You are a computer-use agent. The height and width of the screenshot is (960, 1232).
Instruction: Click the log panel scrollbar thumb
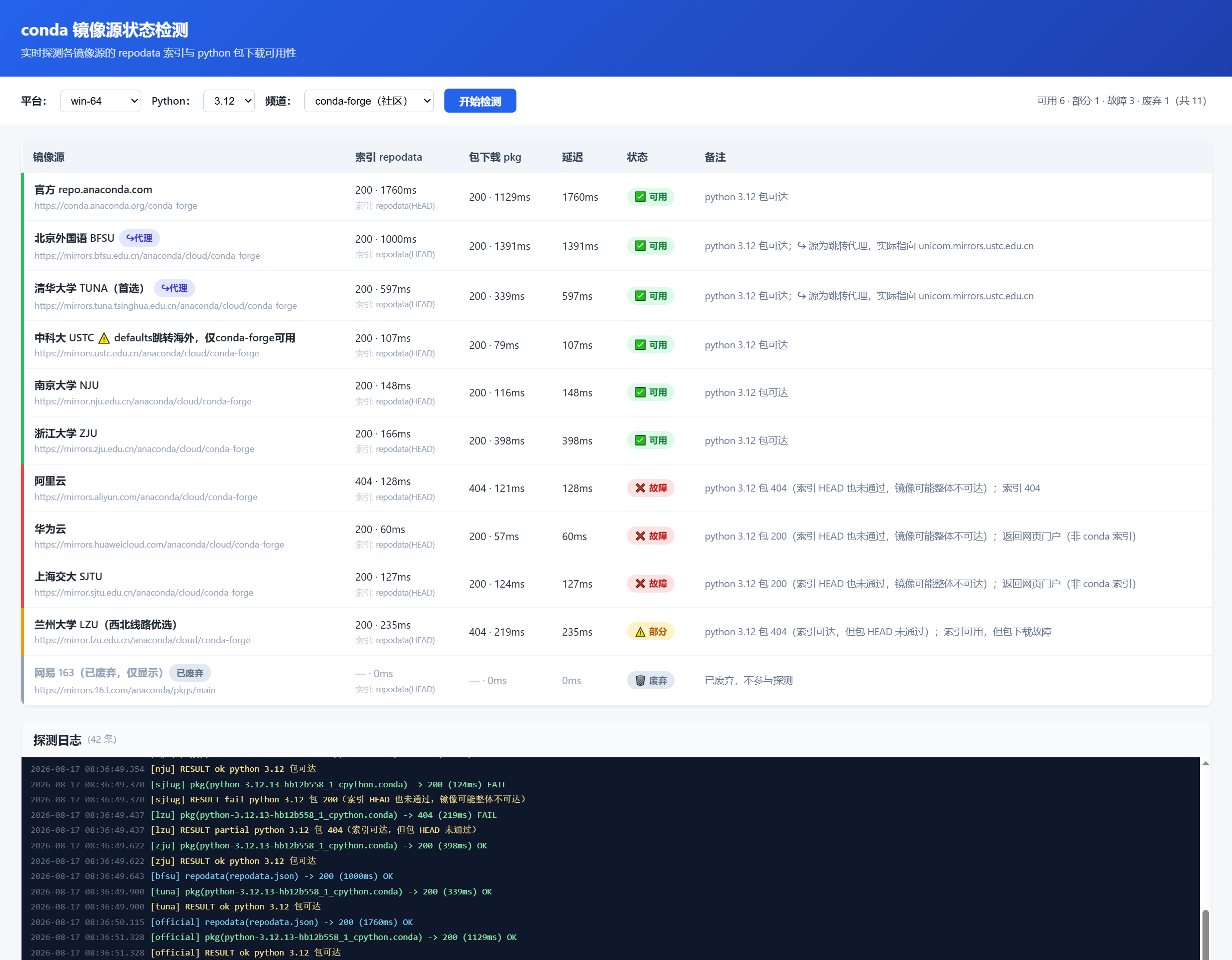[1205, 934]
